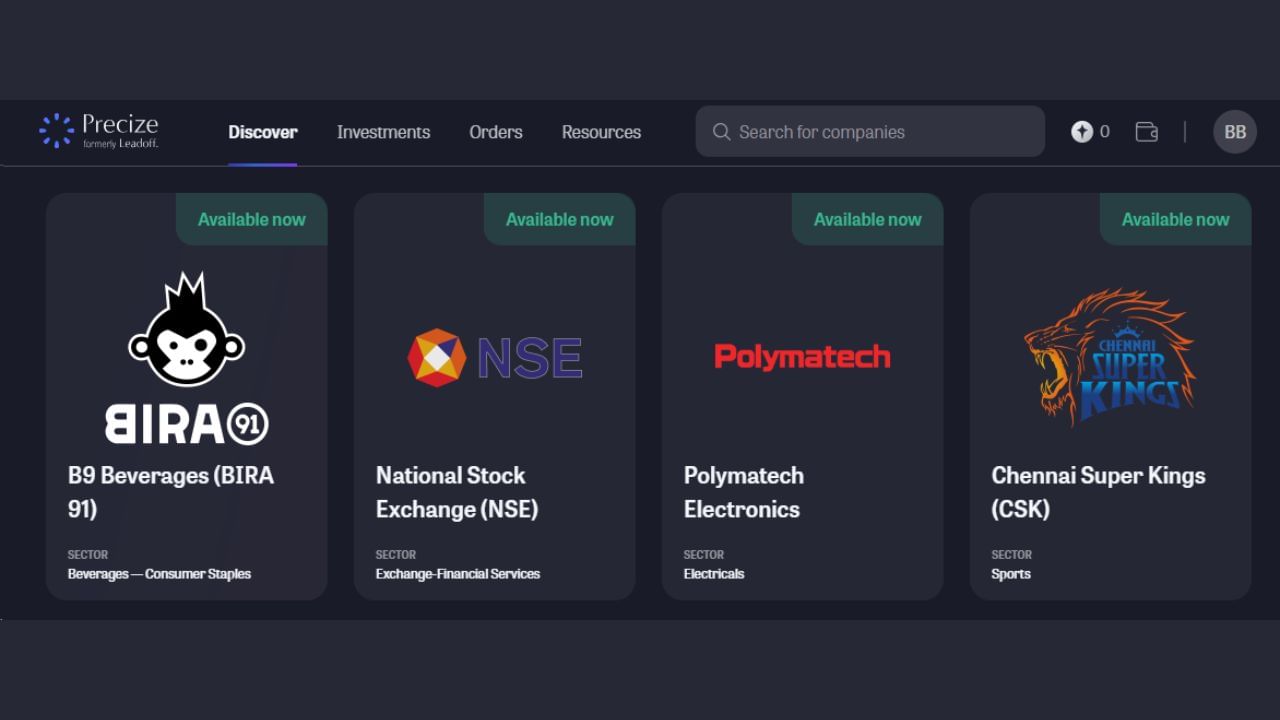Click Available now badge on BIRA card
This screenshot has width=1280, height=720.
click(x=251, y=220)
